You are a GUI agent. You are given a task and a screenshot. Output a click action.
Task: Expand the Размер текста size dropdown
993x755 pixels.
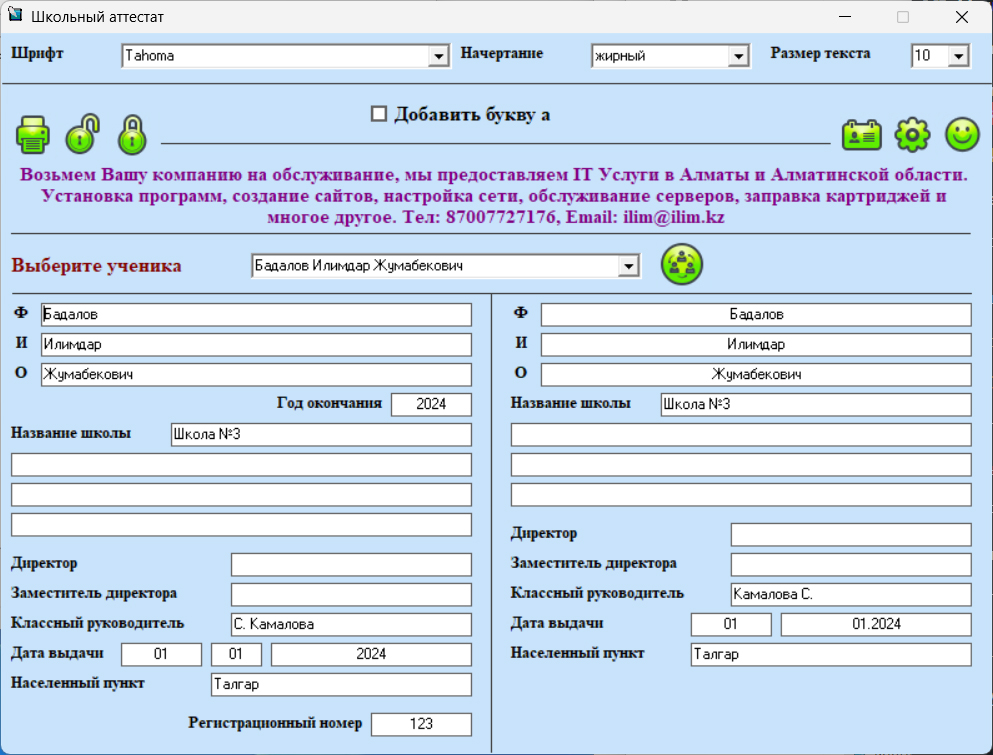coord(958,56)
